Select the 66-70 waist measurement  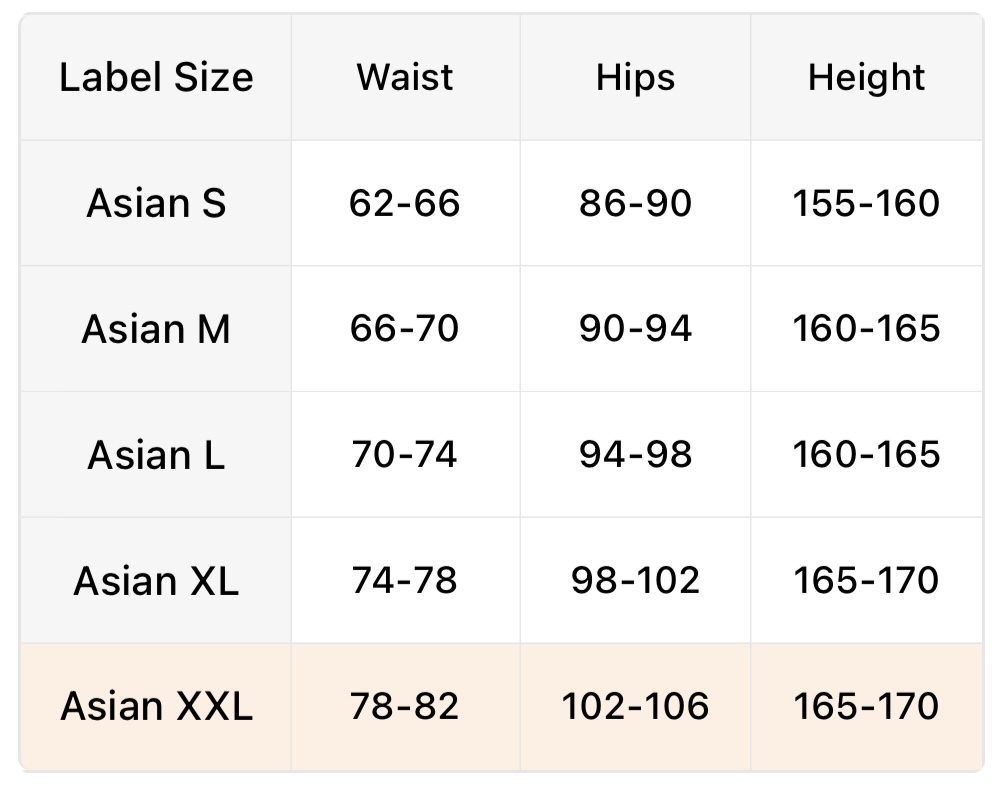tap(405, 329)
